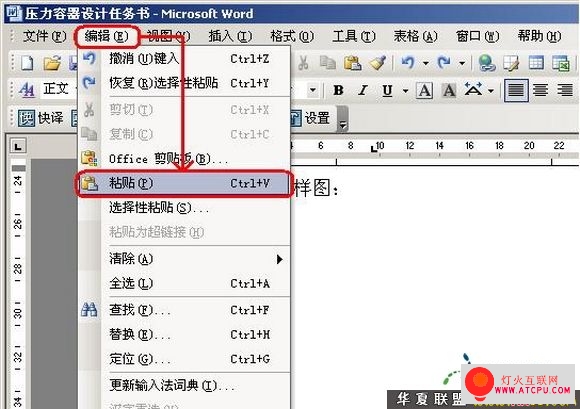Click the horizontal ruler at mark 14
The height and width of the screenshot is (409, 580).
point(439,146)
